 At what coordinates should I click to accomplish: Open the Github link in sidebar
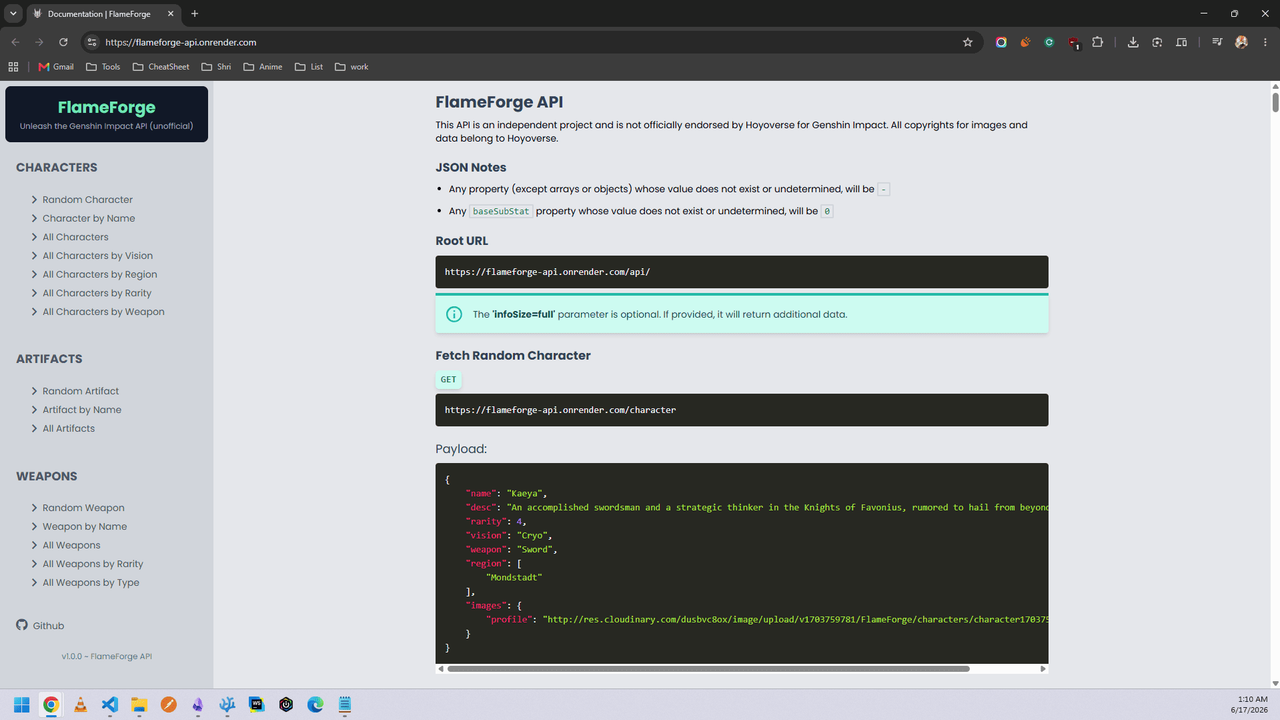pyautogui.click(x=40, y=626)
